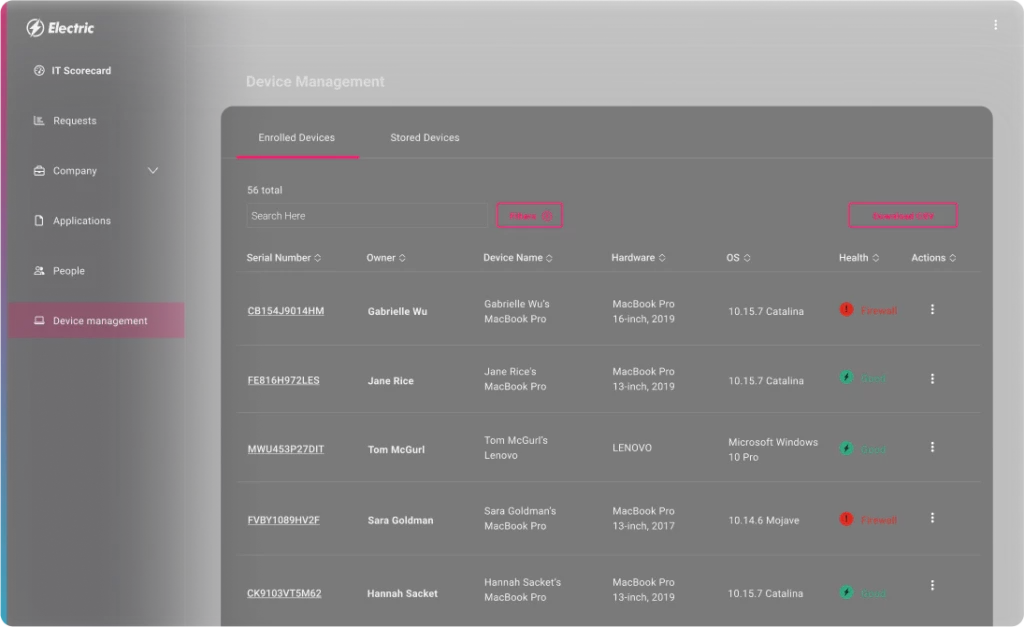Open serial number CB154J9014HM details
This screenshot has height=627, width=1024.
pyautogui.click(x=287, y=310)
